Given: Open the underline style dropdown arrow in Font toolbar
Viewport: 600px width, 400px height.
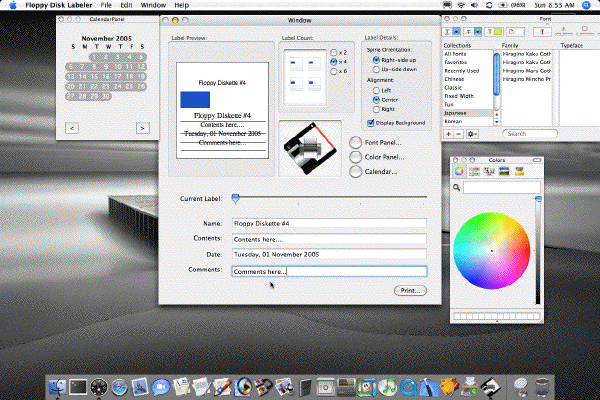Looking at the screenshot, I should tap(457, 32).
